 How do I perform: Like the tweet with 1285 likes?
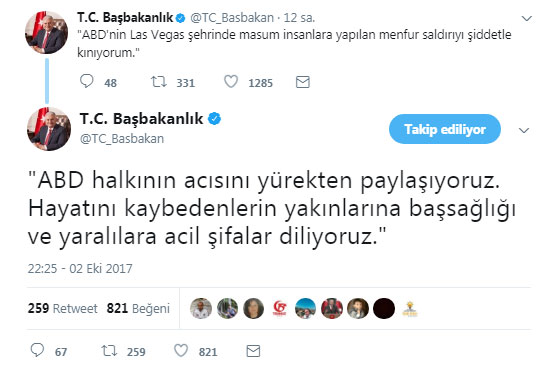(x=231, y=82)
